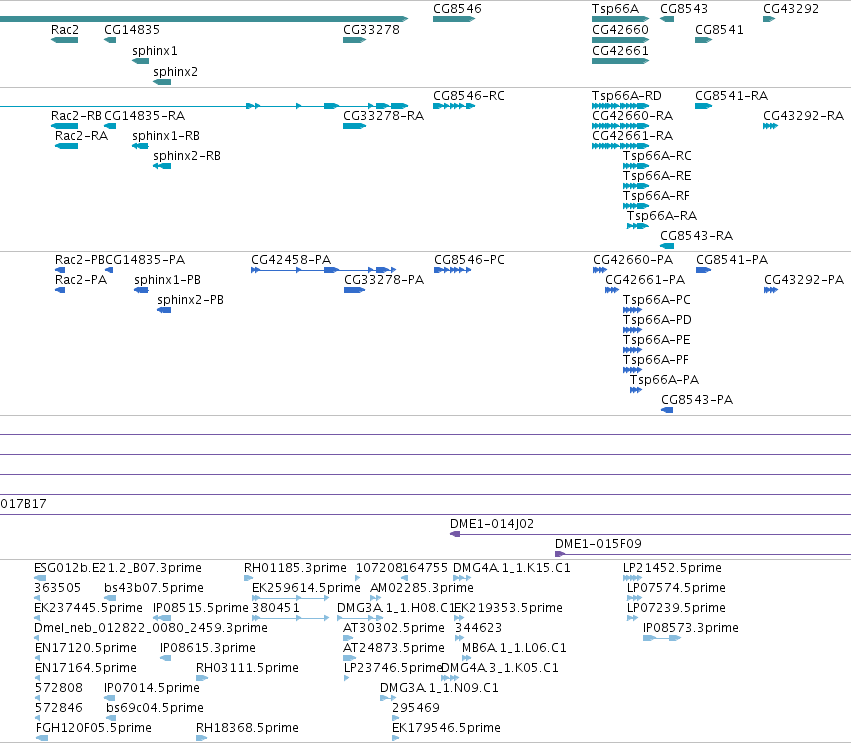Select the Rac2 gene feature

[64, 40]
